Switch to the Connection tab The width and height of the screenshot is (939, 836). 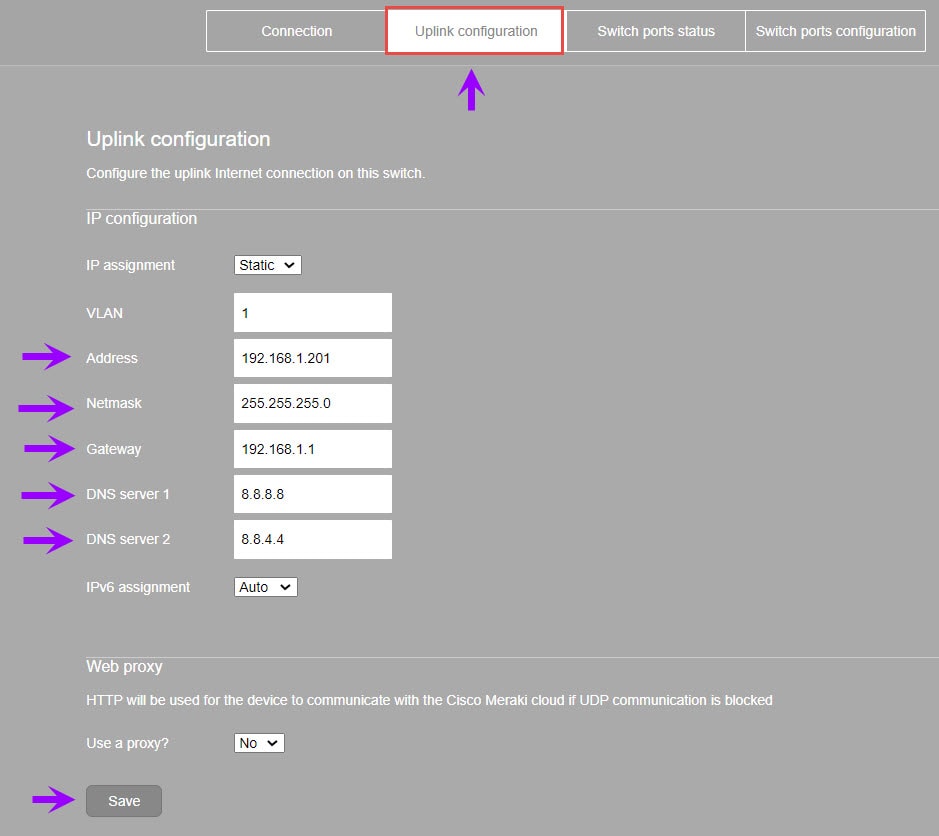click(296, 31)
